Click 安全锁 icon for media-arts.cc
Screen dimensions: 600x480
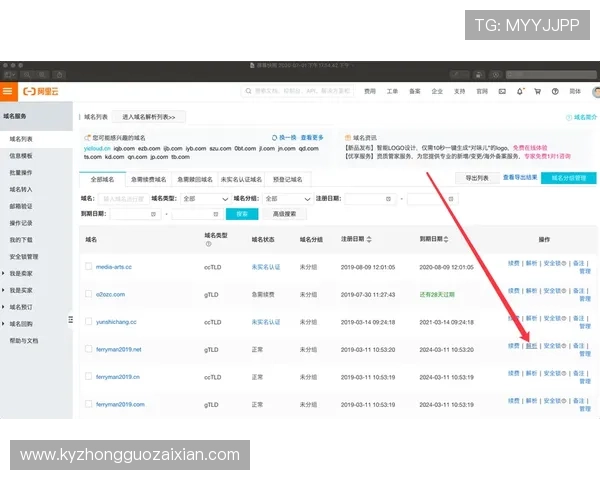pos(564,263)
